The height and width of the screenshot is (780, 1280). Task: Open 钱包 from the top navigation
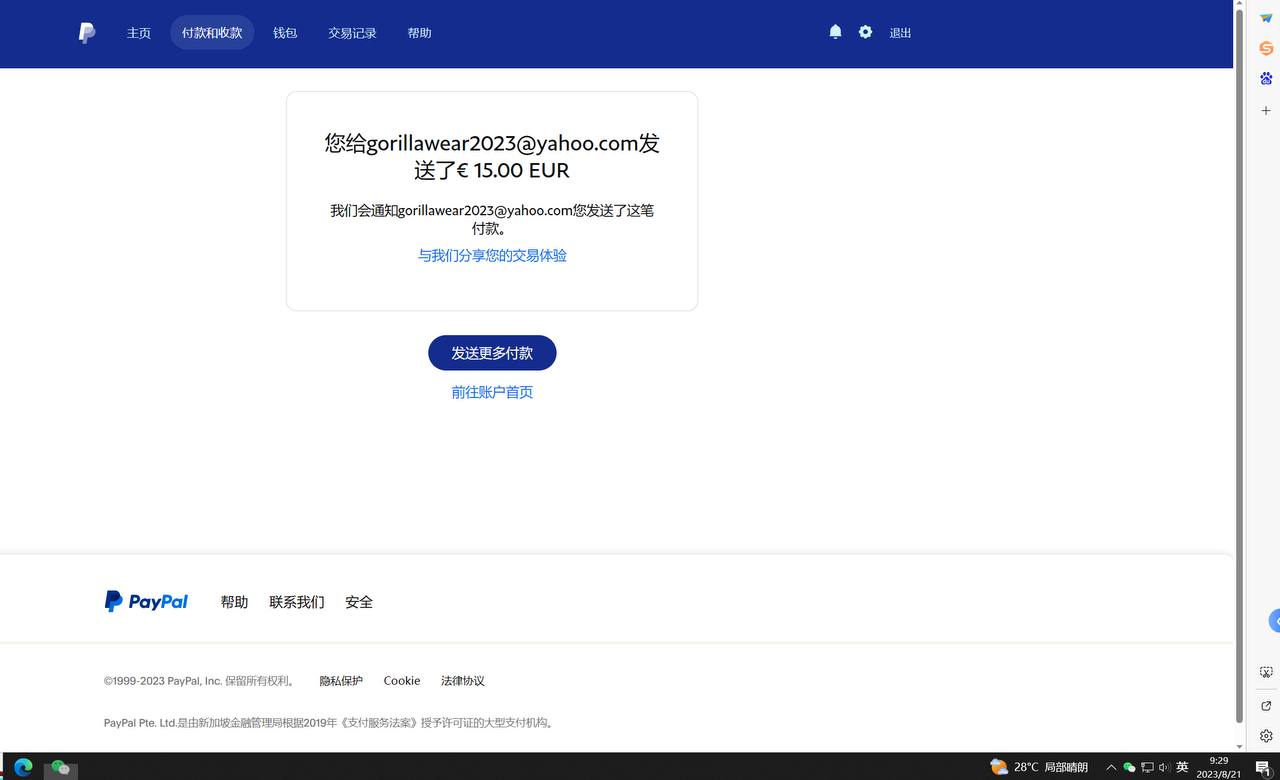click(x=285, y=33)
